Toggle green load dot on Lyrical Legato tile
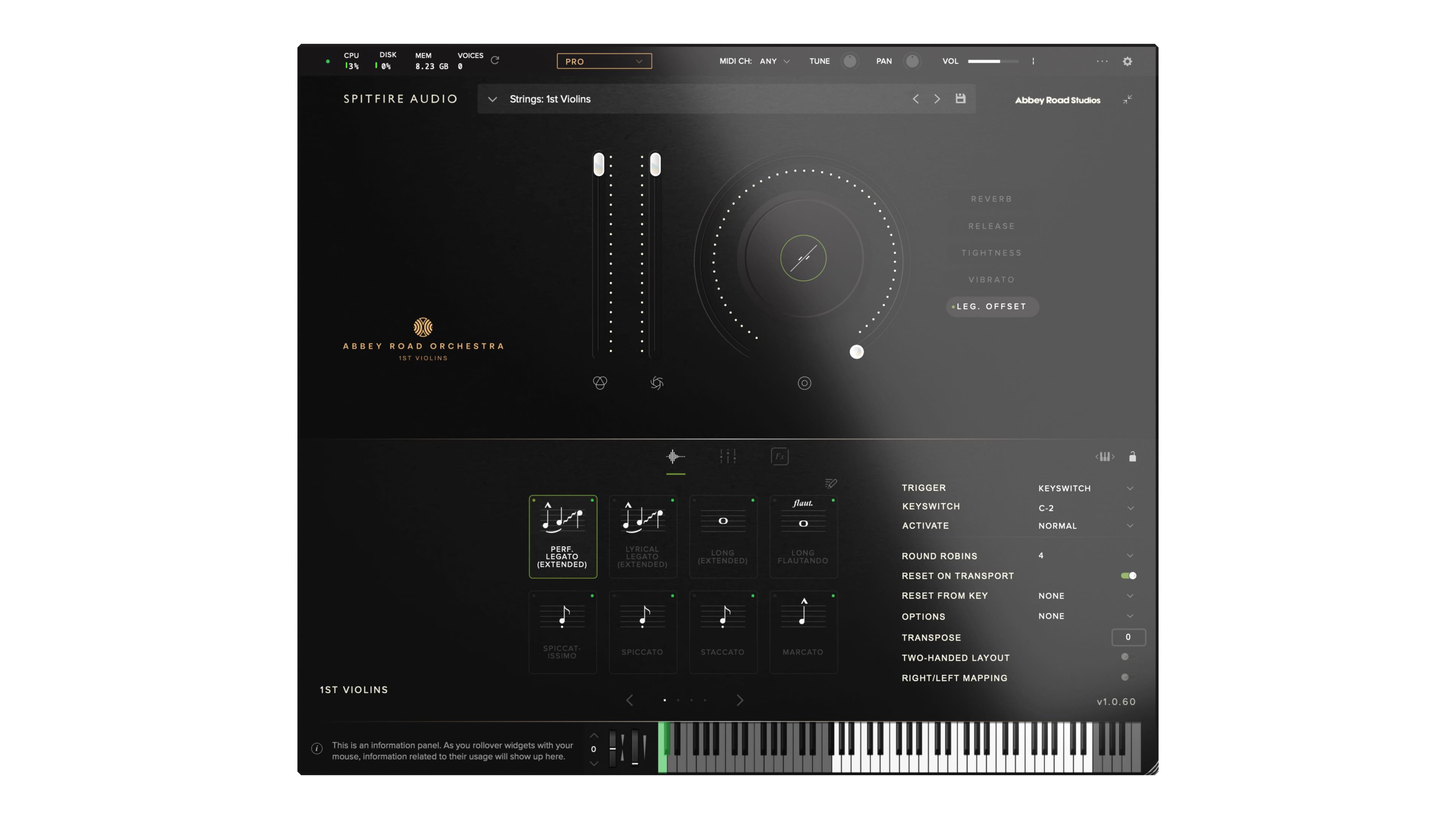 point(673,500)
